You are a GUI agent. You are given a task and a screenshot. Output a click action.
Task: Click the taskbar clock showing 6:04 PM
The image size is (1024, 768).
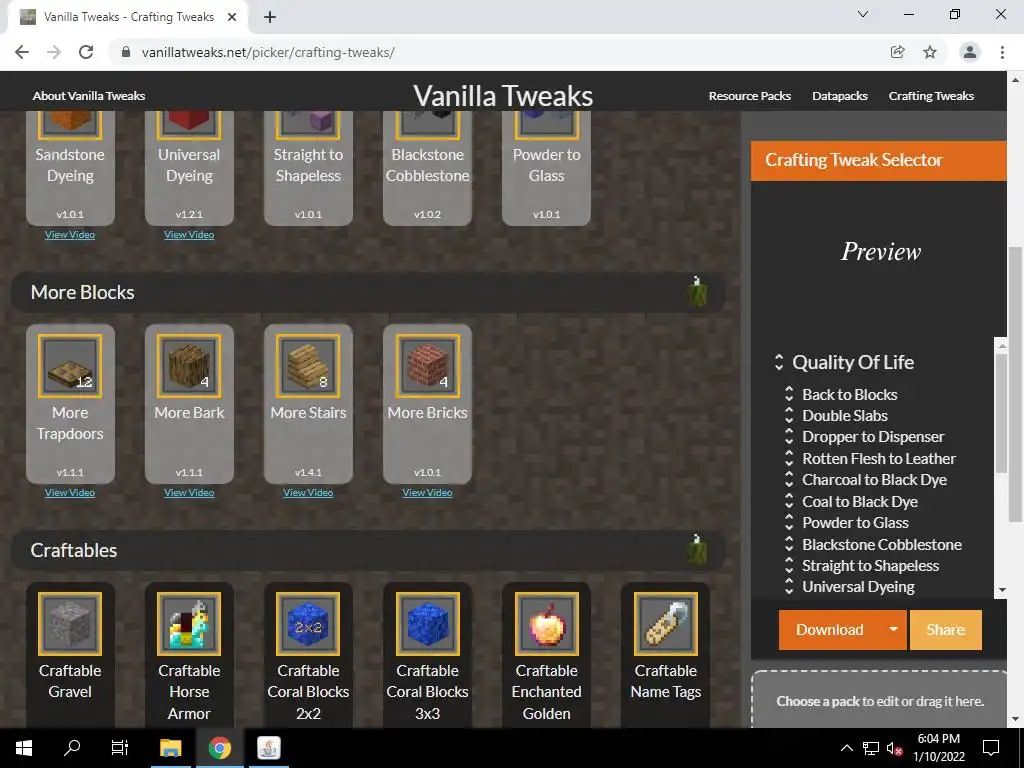938,748
